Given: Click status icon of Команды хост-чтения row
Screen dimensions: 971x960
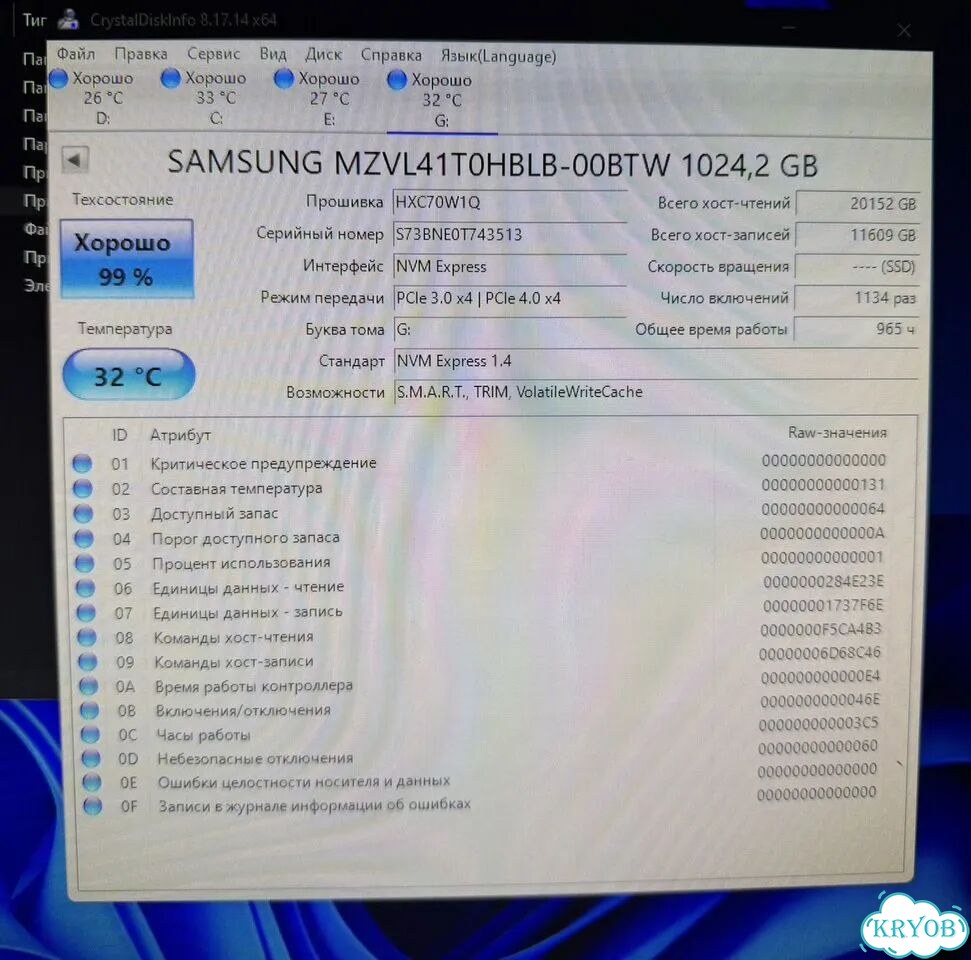Looking at the screenshot, I should click(87, 637).
